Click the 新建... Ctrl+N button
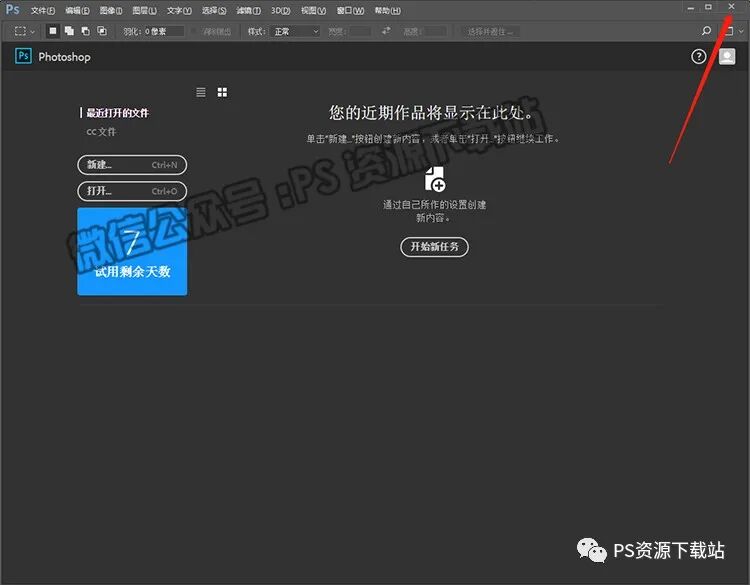Image resolution: width=750 pixels, height=585 pixels. (132, 165)
